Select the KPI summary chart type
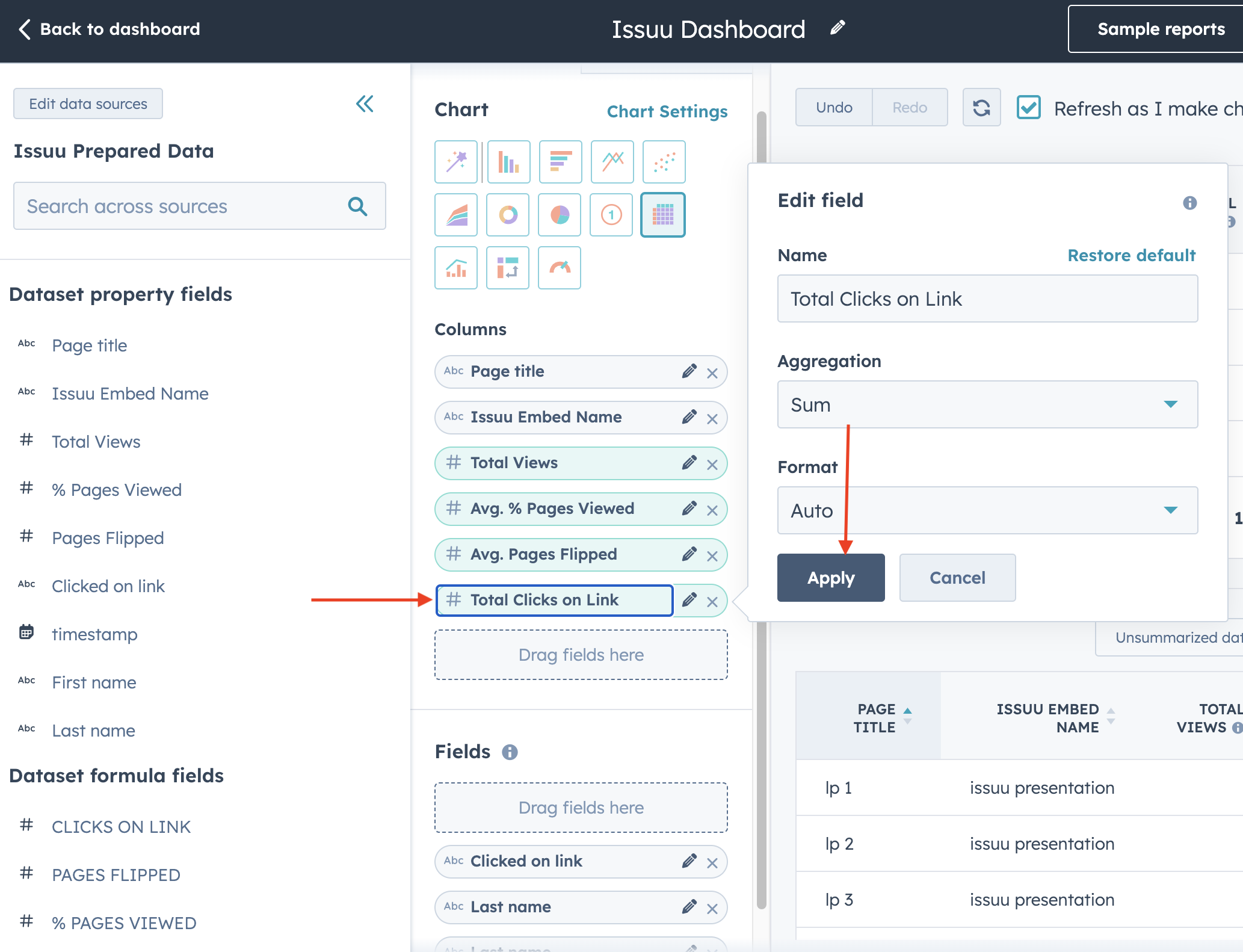 tap(612, 215)
